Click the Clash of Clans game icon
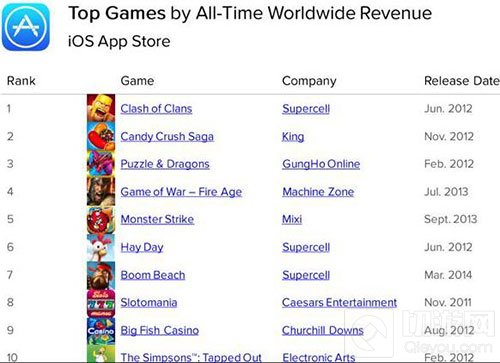500x363 pixels. pos(101,108)
